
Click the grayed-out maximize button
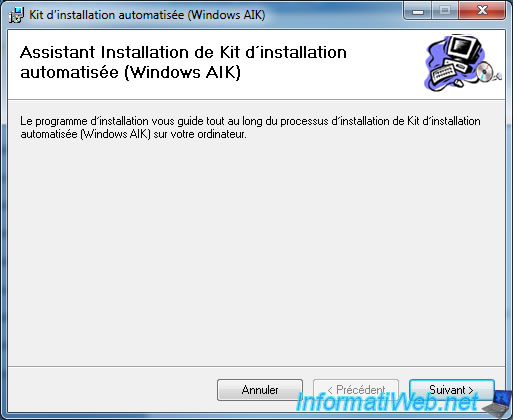[x=445, y=11]
